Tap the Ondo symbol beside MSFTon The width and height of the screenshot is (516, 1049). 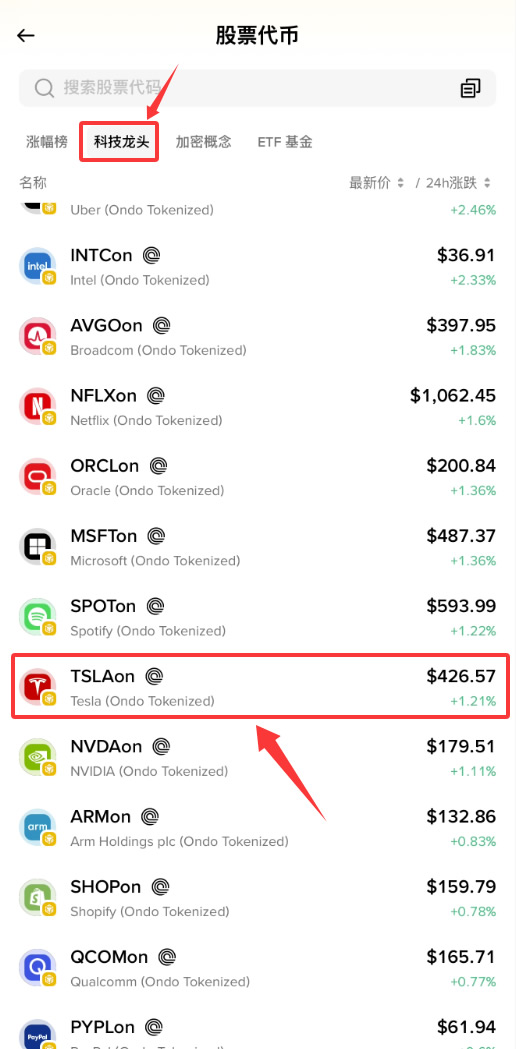(x=156, y=536)
